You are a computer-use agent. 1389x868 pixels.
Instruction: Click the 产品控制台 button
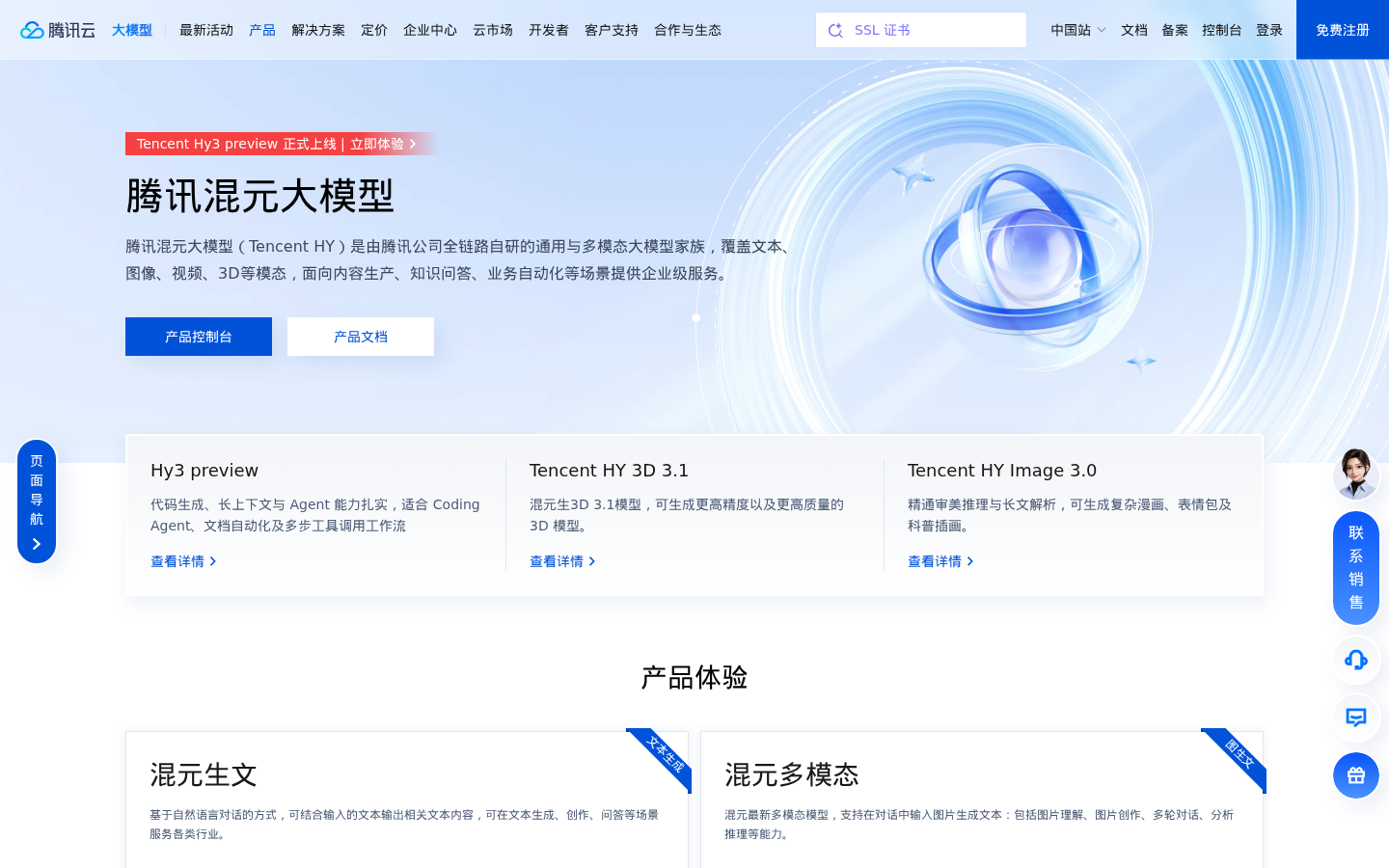199,337
